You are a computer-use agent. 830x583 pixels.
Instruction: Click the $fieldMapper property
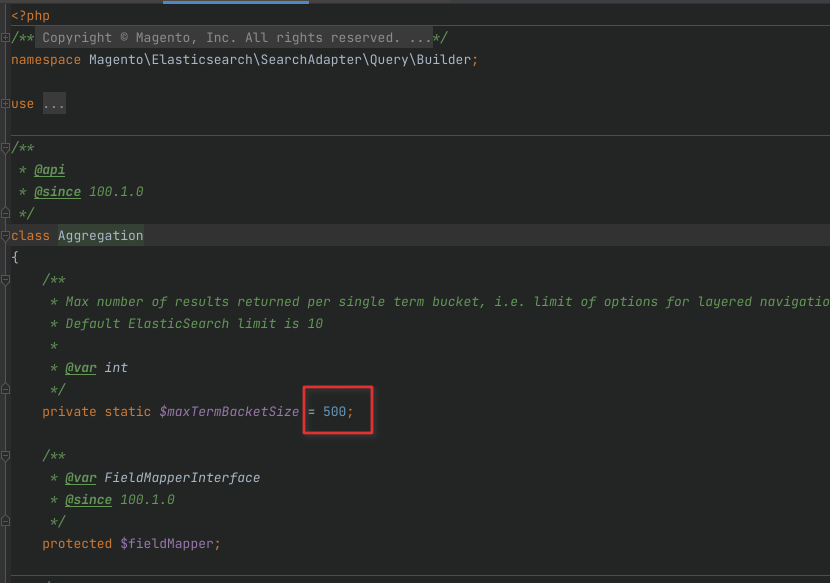(167, 544)
